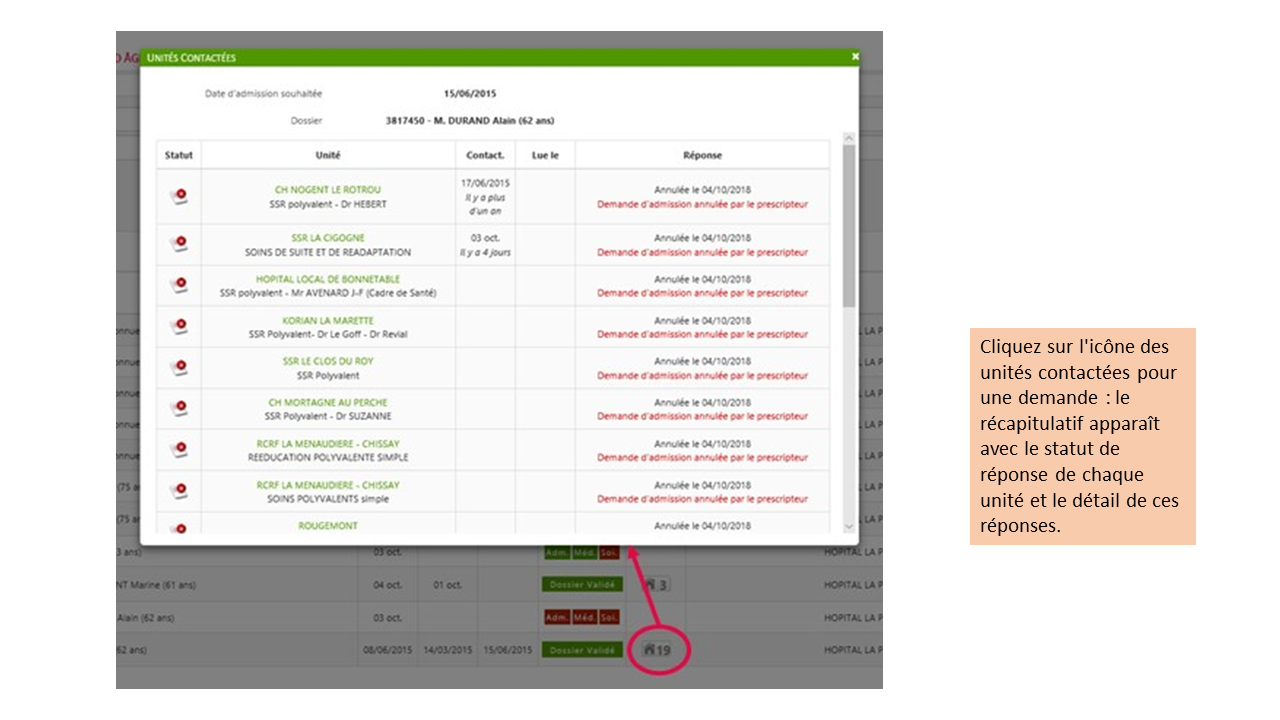Follow the KORIAN LA MARETTE link

click(x=328, y=320)
